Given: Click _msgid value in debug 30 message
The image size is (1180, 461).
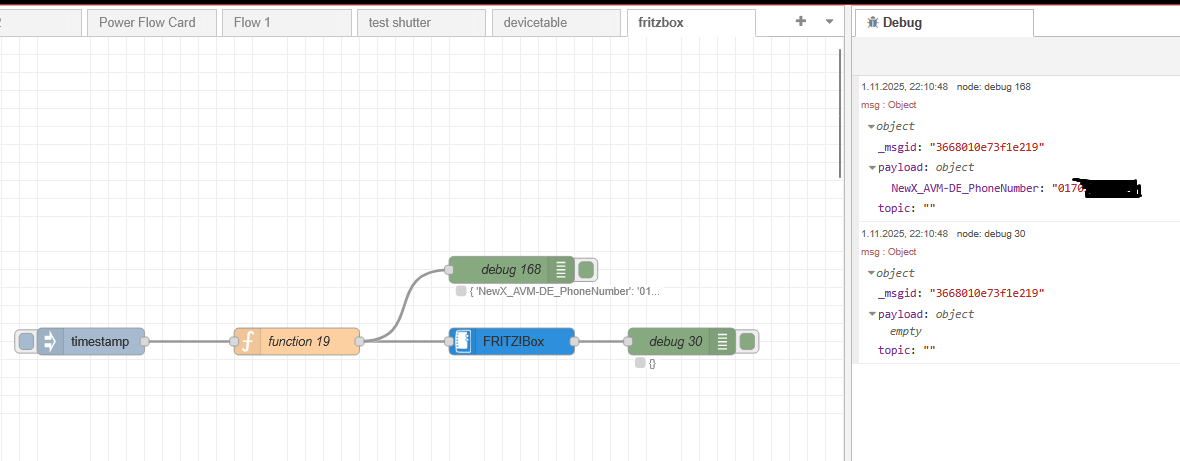Looking at the screenshot, I should 987,293.
